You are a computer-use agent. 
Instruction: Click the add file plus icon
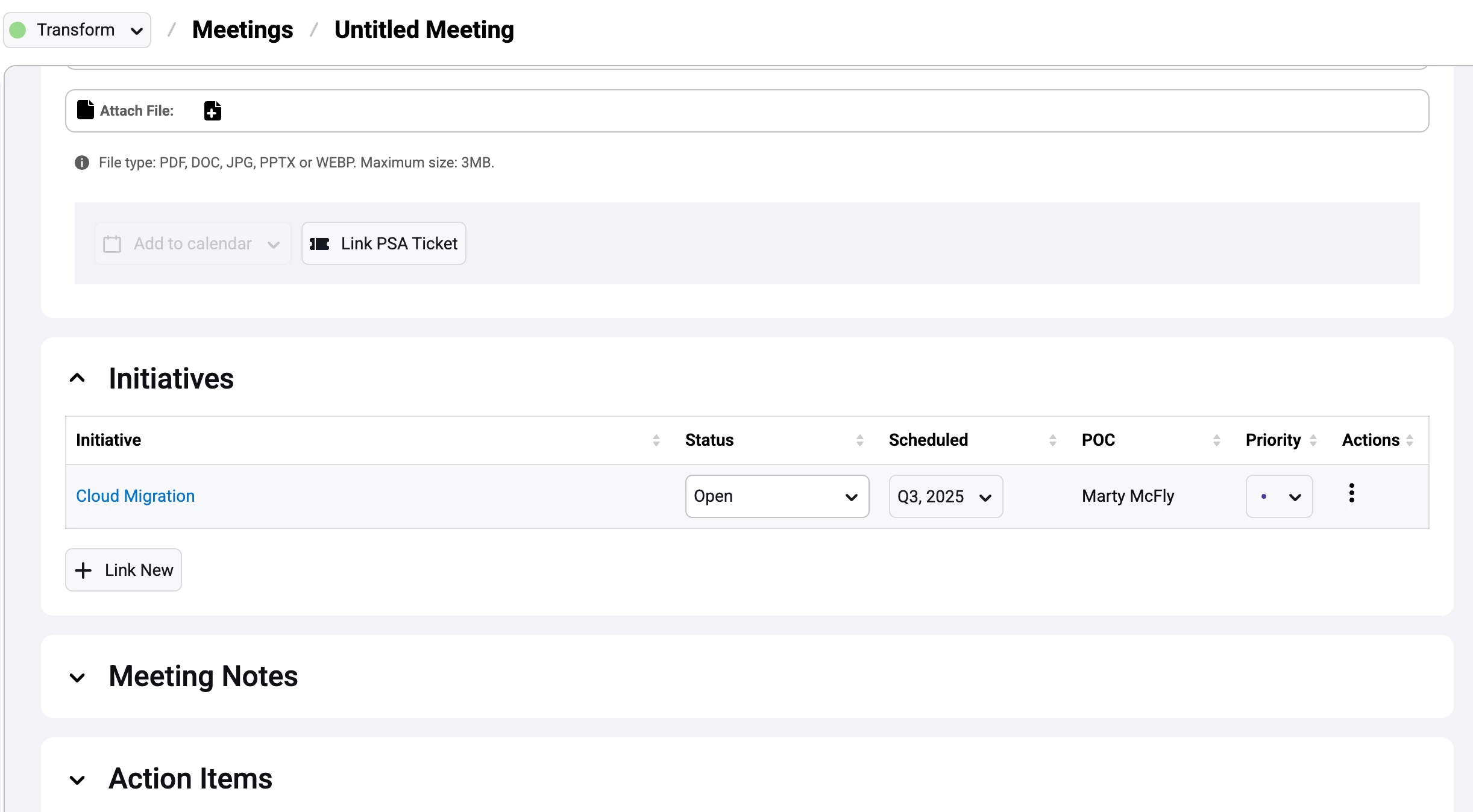pyautogui.click(x=212, y=111)
